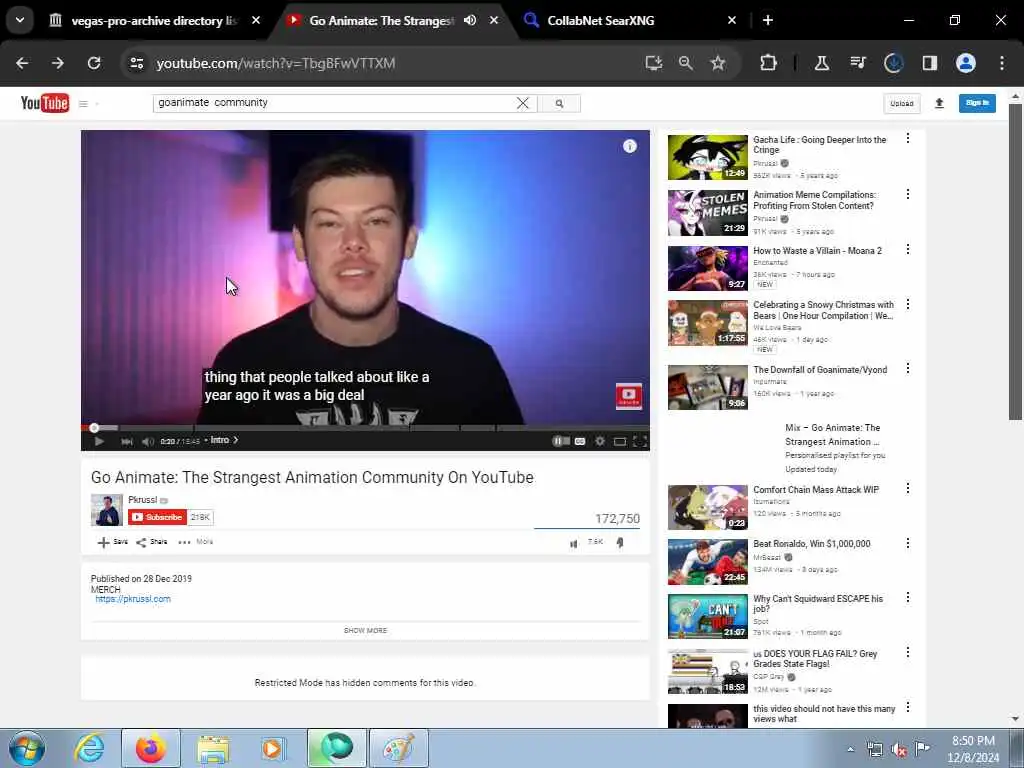Seek using the video progress bar
The height and width of the screenshot is (768, 1024).
pyautogui.click(x=365, y=428)
